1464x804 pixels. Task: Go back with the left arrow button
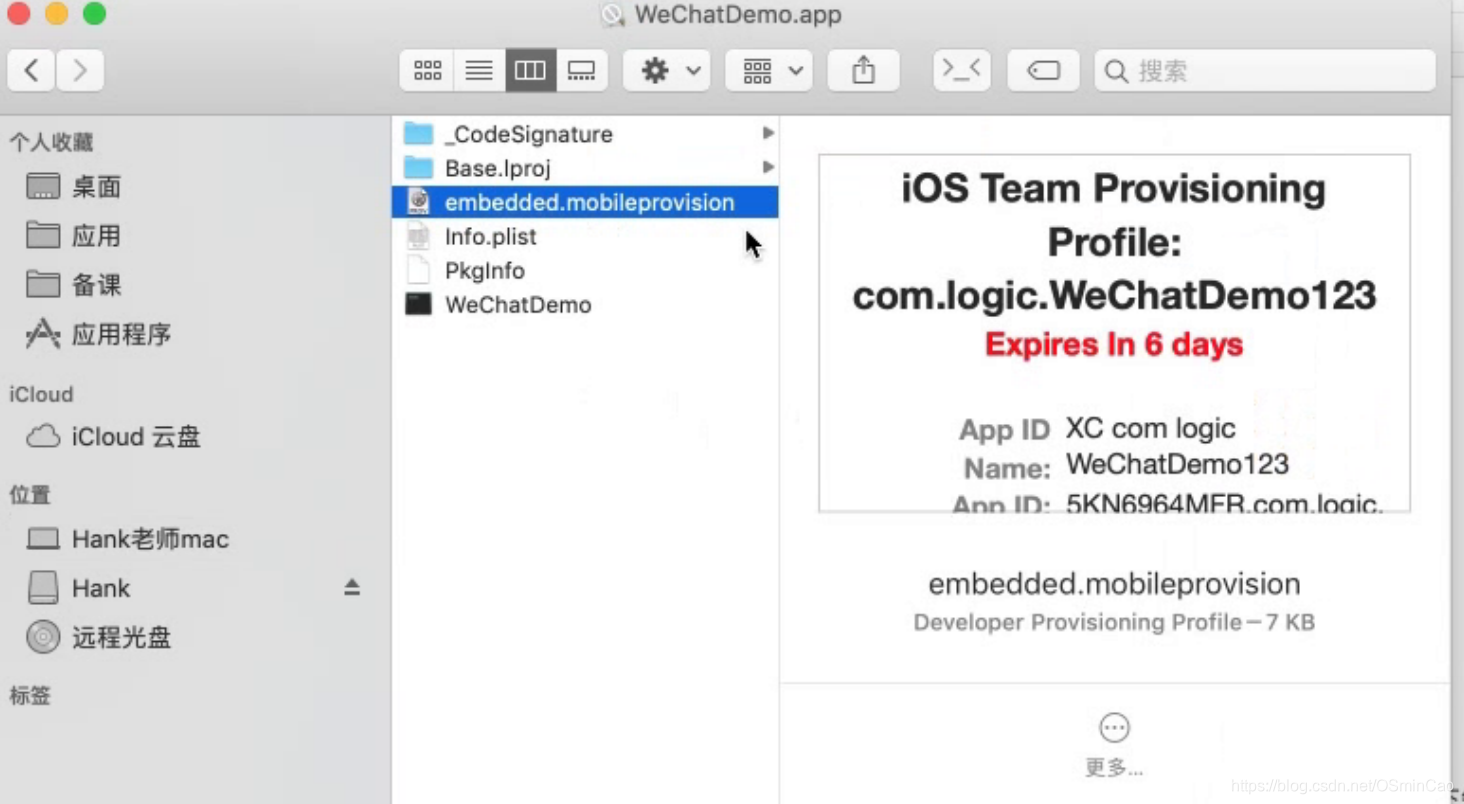[x=32, y=71]
